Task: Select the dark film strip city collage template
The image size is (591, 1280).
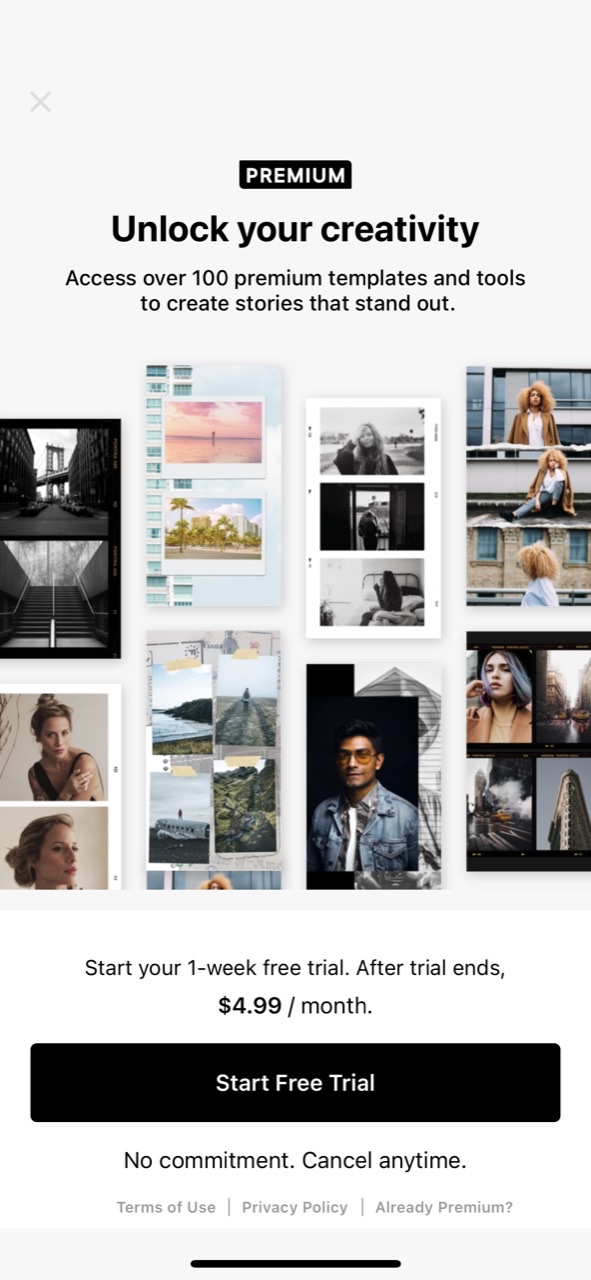Action: click(x=528, y=751)
